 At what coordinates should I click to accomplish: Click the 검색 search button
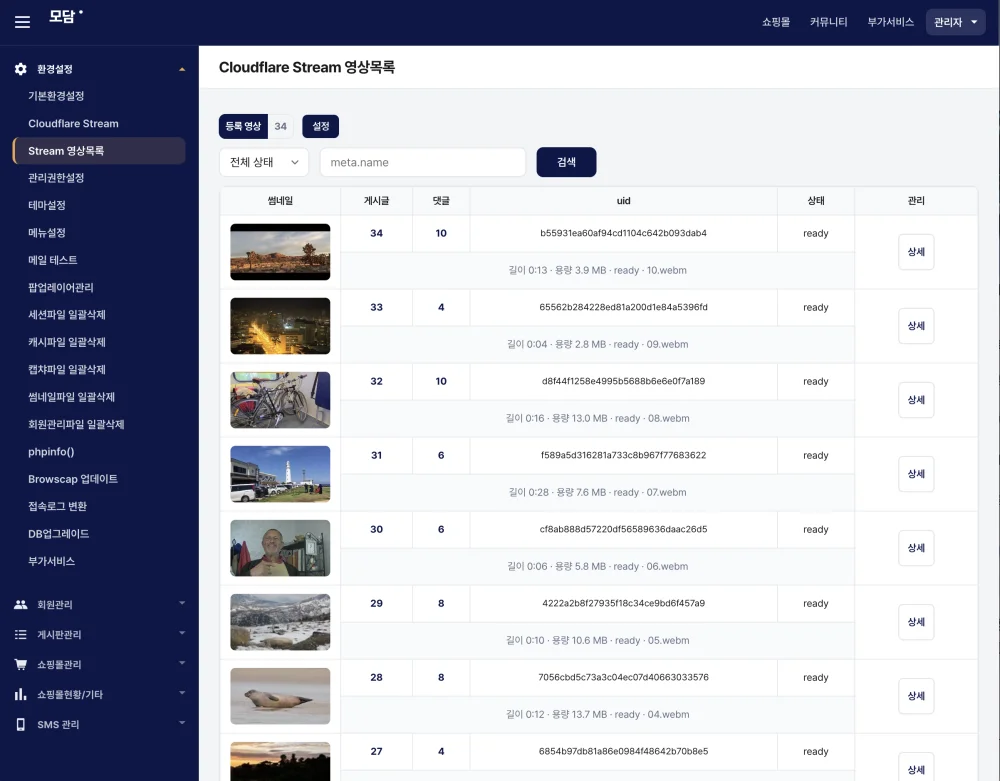[x=566, y=162]
